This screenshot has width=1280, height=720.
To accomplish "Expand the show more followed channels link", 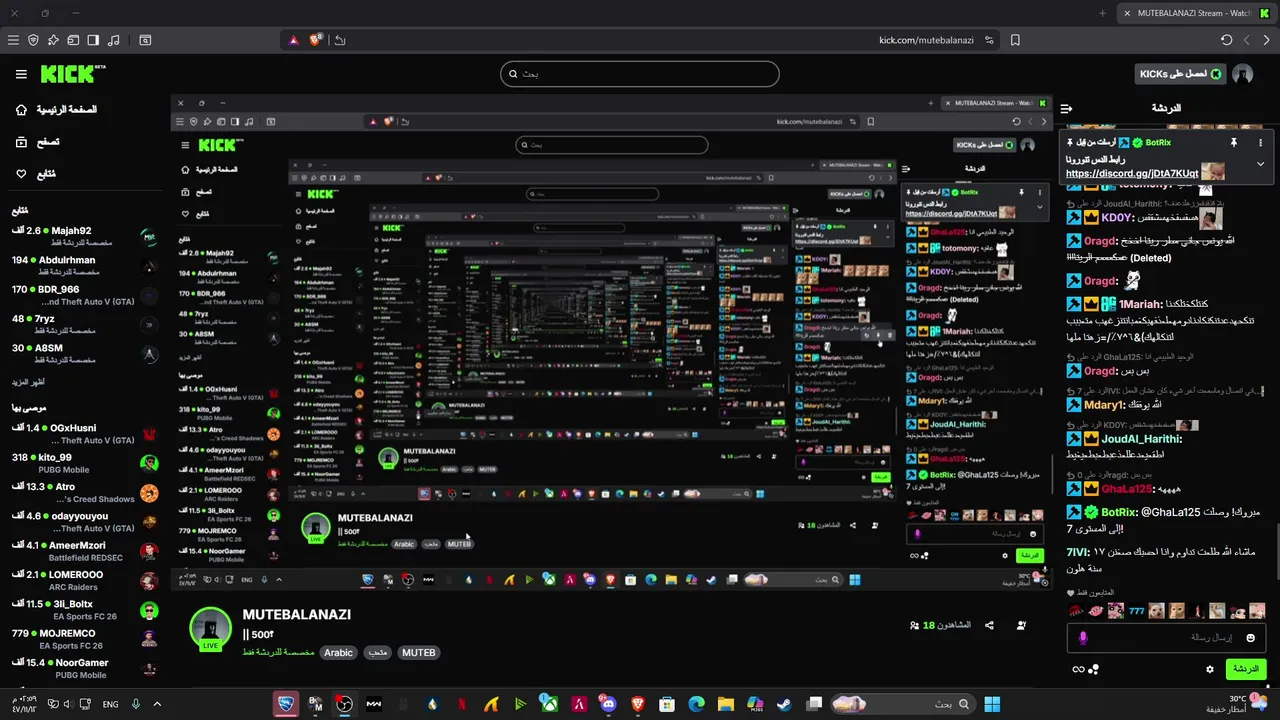I will coord(28,382).
